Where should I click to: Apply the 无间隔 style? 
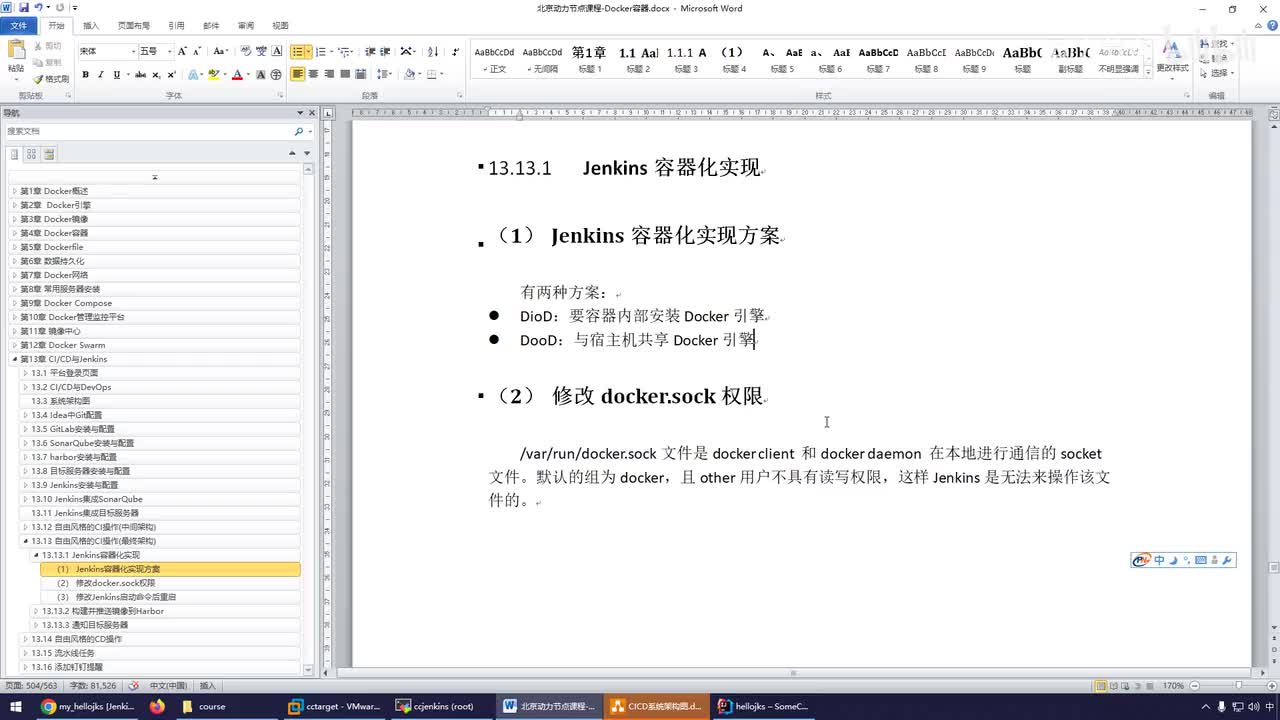[542, 60]
